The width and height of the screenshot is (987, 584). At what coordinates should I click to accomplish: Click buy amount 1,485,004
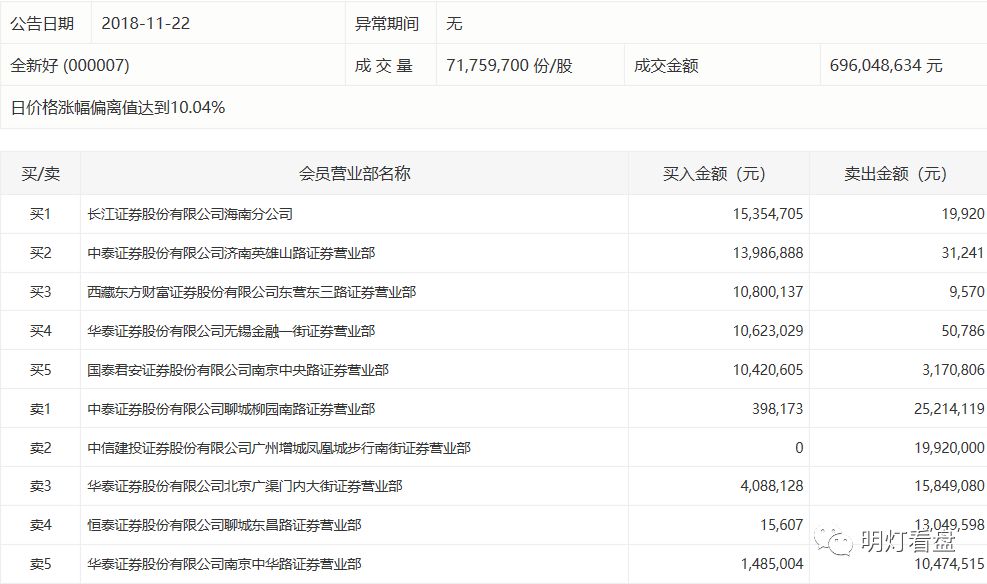(772, 564)
